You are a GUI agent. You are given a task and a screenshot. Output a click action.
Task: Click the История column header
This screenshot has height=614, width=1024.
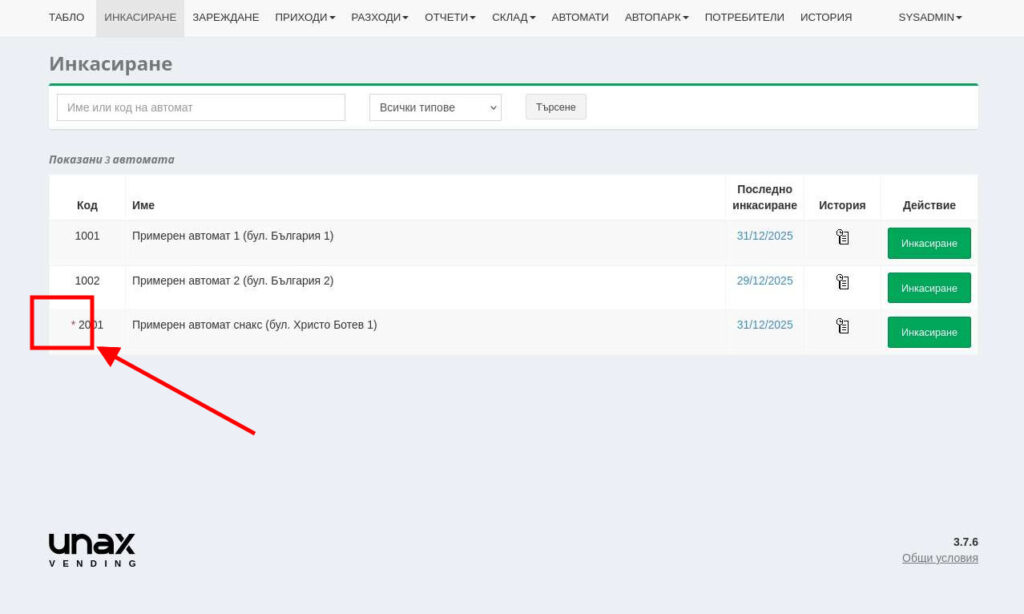pos(842,206)
